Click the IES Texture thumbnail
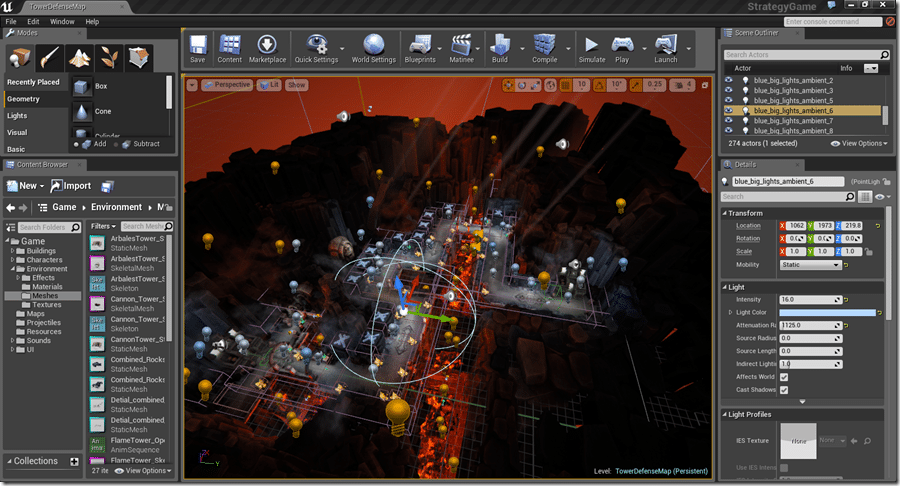Image resolution: width=900 pixels, height=486 pixels. (798, 441)
